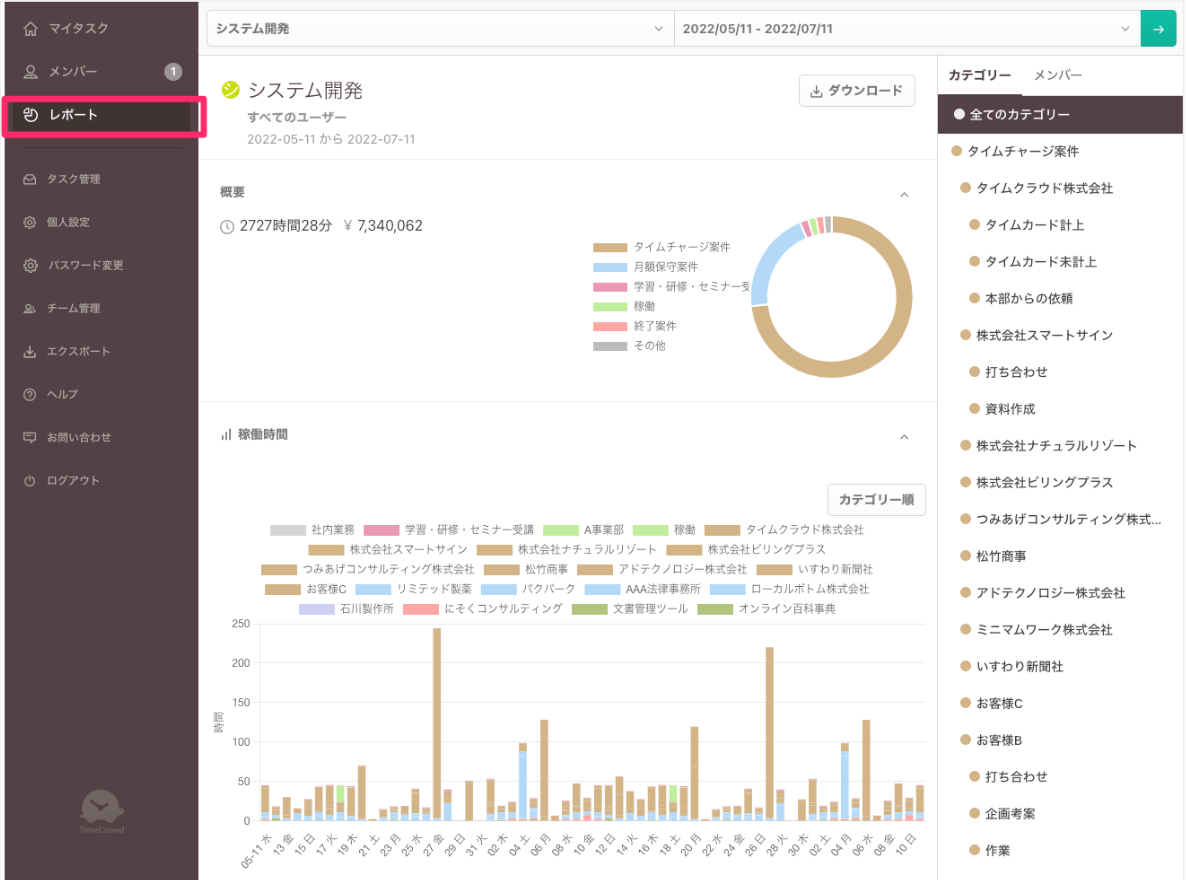Open Task Management inbox icon

pyautogui.click(x=30, y=180)
